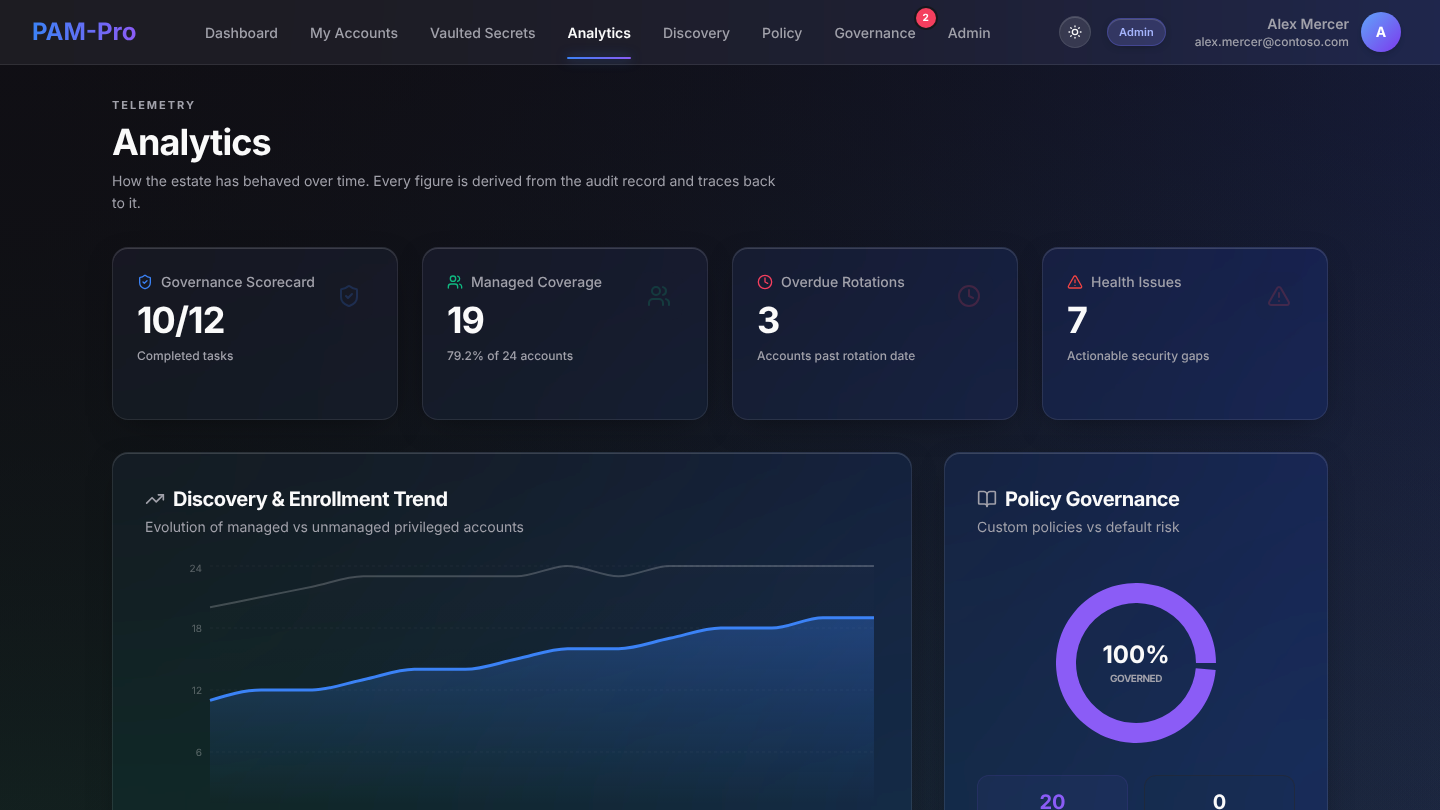Click the '79.2% of 24 accounts' text
1440x810 pixels.
510,356
